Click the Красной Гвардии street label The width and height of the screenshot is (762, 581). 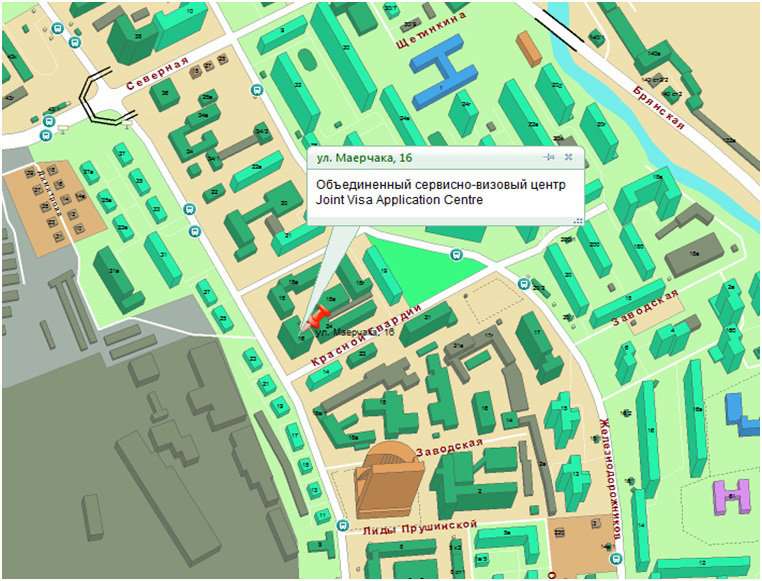[x=365, y=336]
